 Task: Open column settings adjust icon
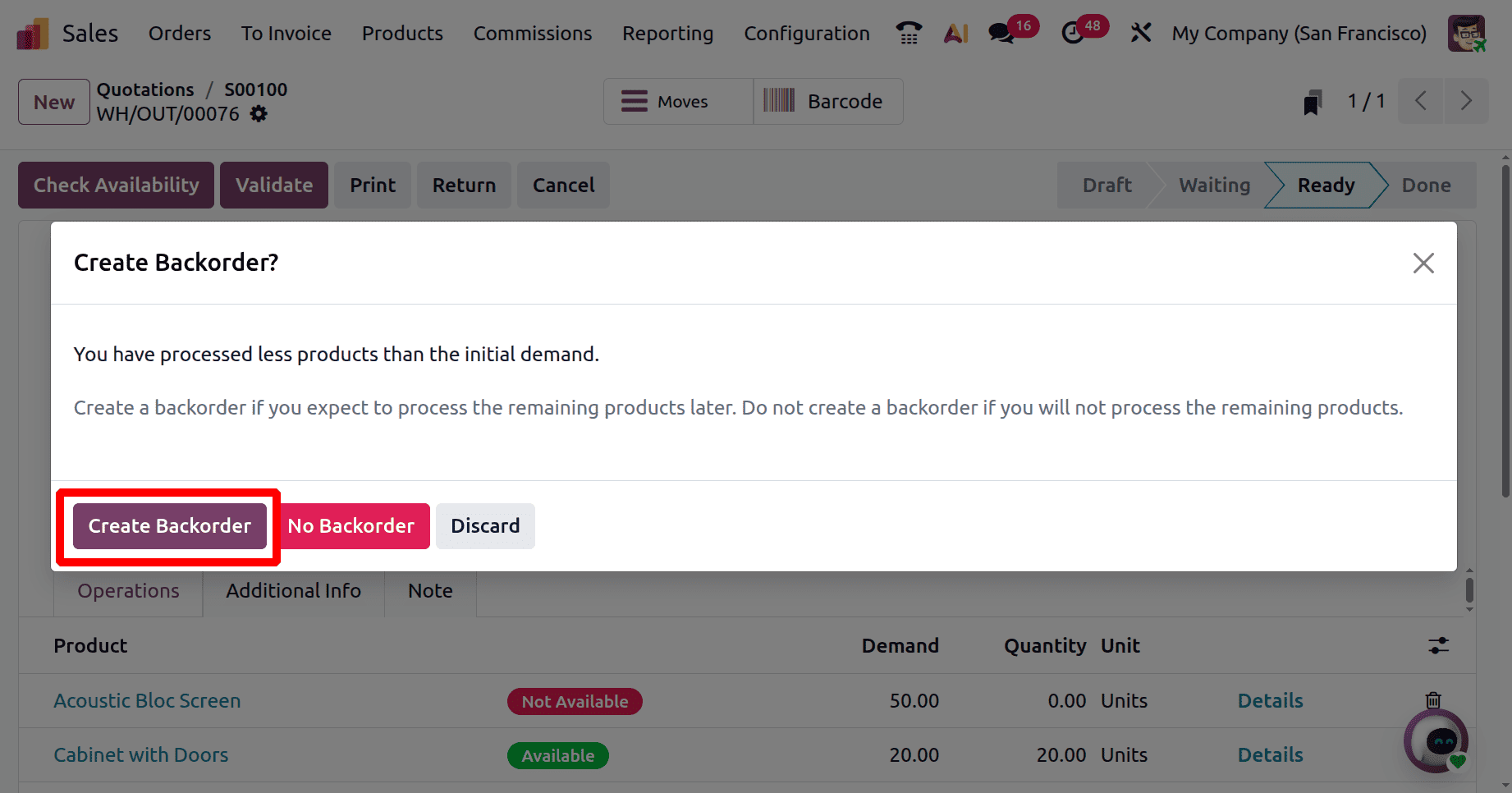[x=1438, y=646]
